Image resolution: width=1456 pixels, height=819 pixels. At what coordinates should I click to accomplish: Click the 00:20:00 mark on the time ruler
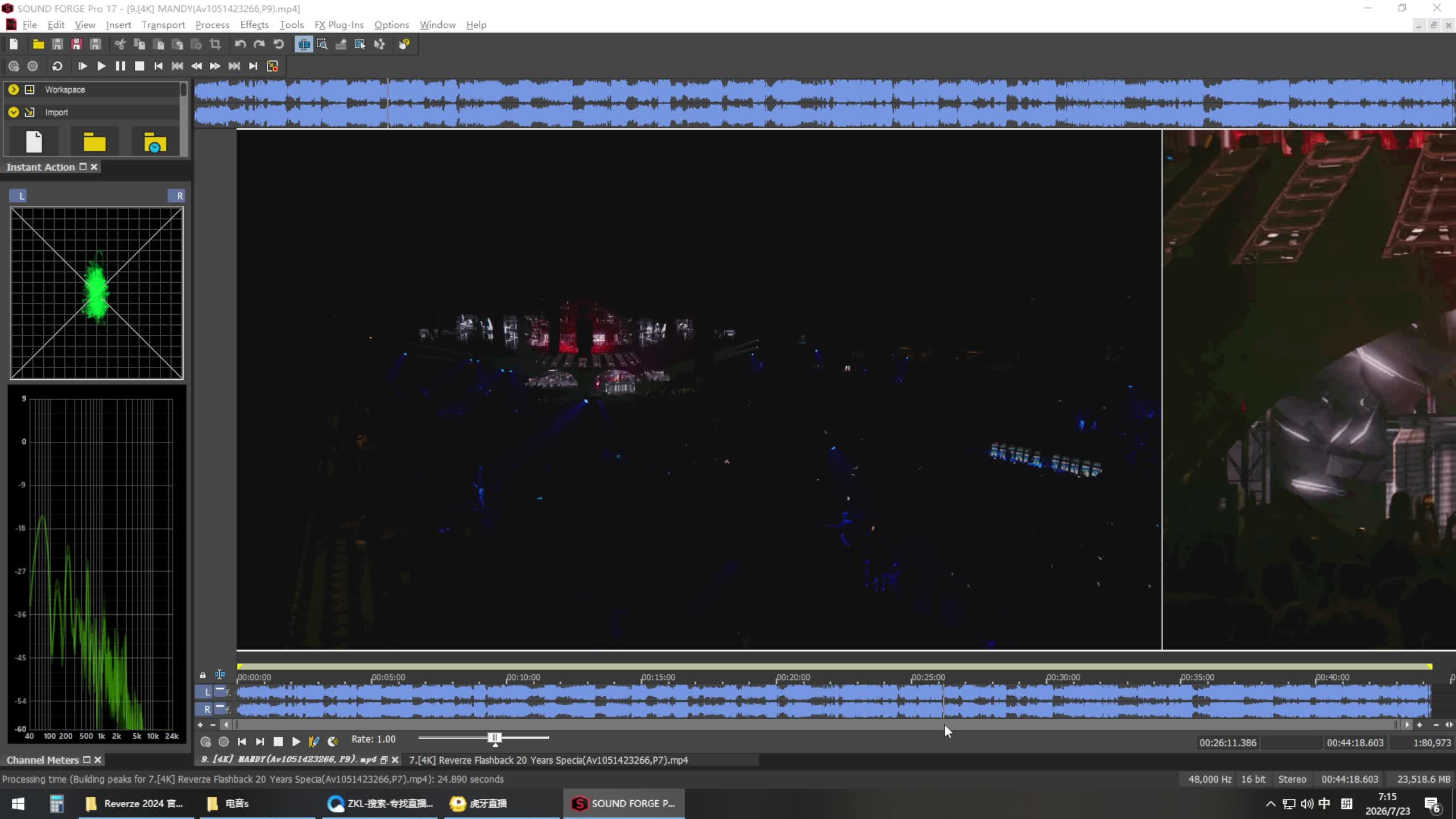click(x=793, y=677)
